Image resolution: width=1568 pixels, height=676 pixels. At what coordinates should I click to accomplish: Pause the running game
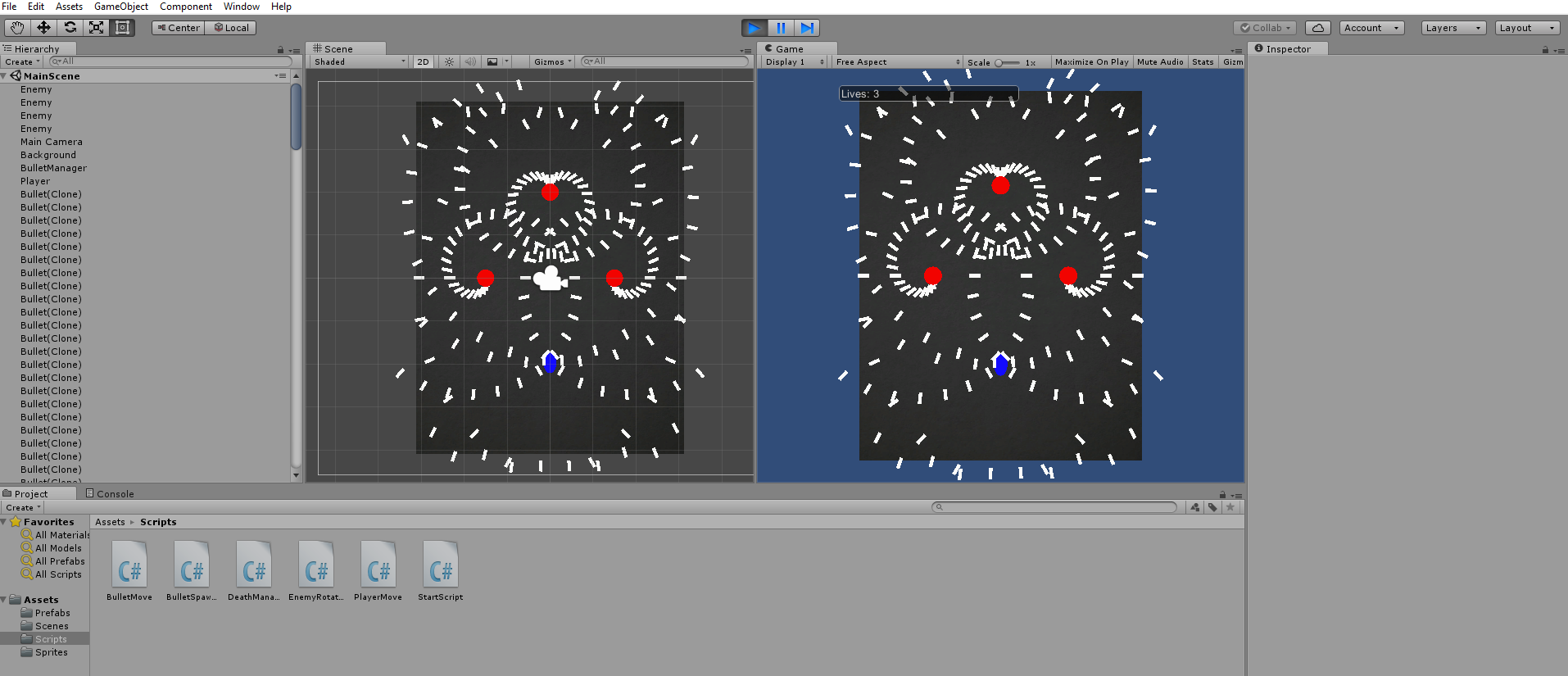tap(781, 28)
